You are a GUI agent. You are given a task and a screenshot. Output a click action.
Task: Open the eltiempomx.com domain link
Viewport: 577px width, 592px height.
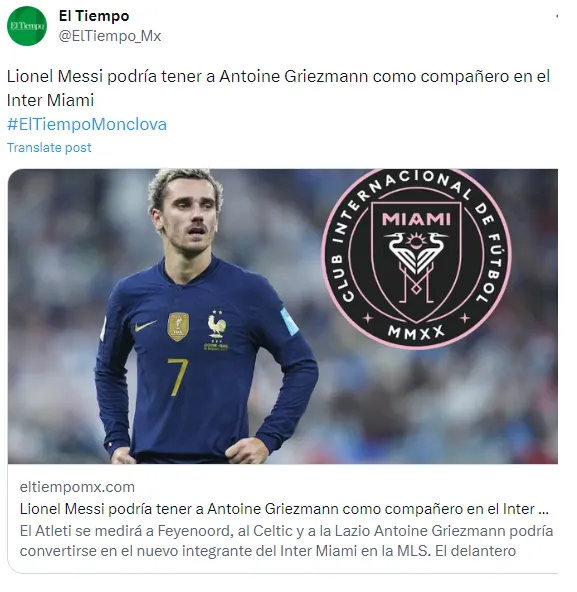pyautogui.click(x=77, y=487)
